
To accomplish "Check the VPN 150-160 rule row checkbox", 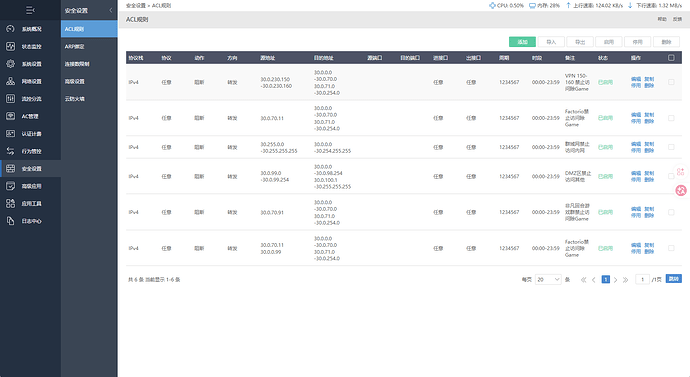I will coord(671,82).
